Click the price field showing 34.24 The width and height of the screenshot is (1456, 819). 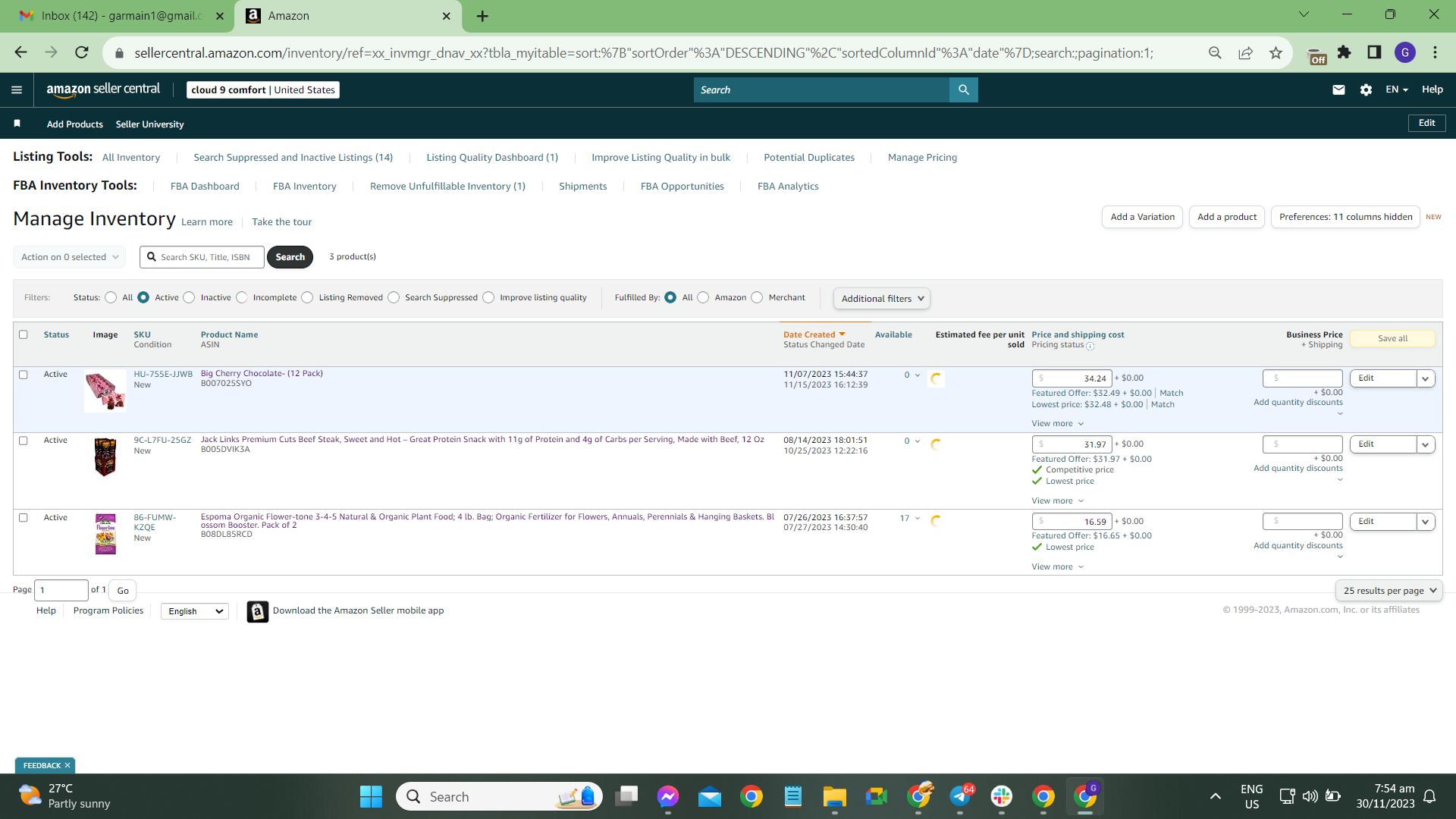[x=1072, y=378]
